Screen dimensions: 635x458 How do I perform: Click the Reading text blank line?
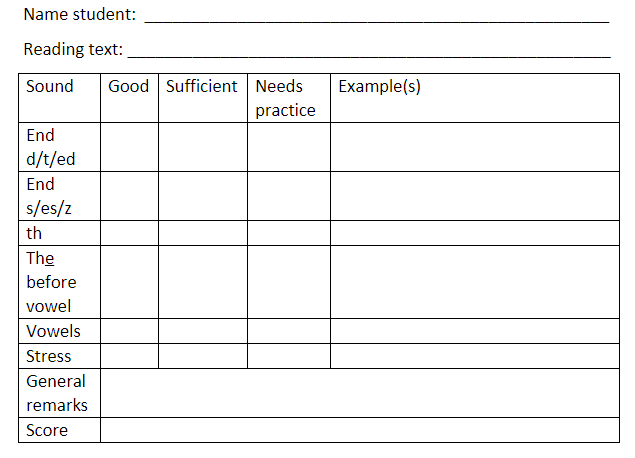369,51
